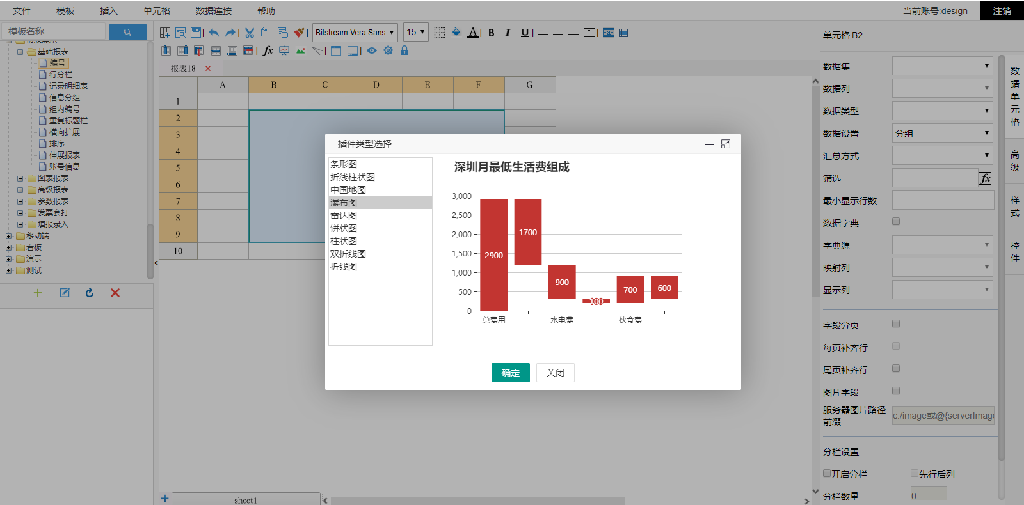1024x505 pixels.
Task: Click the gear settings icon in toolbar
Action: coord(388,50)
